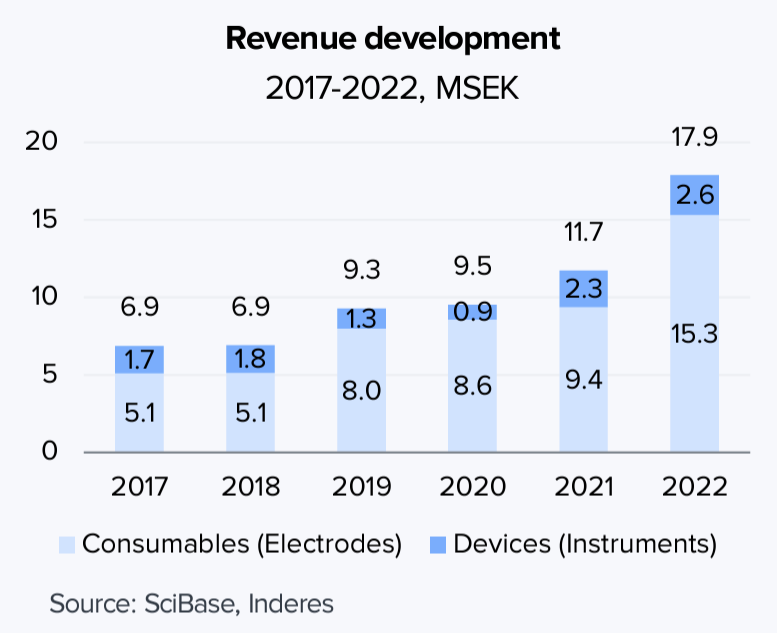This screenshot has height=633, width=777.
Task: Select the Devices (Instruments) legend label
Action: [x=585, y=545]
